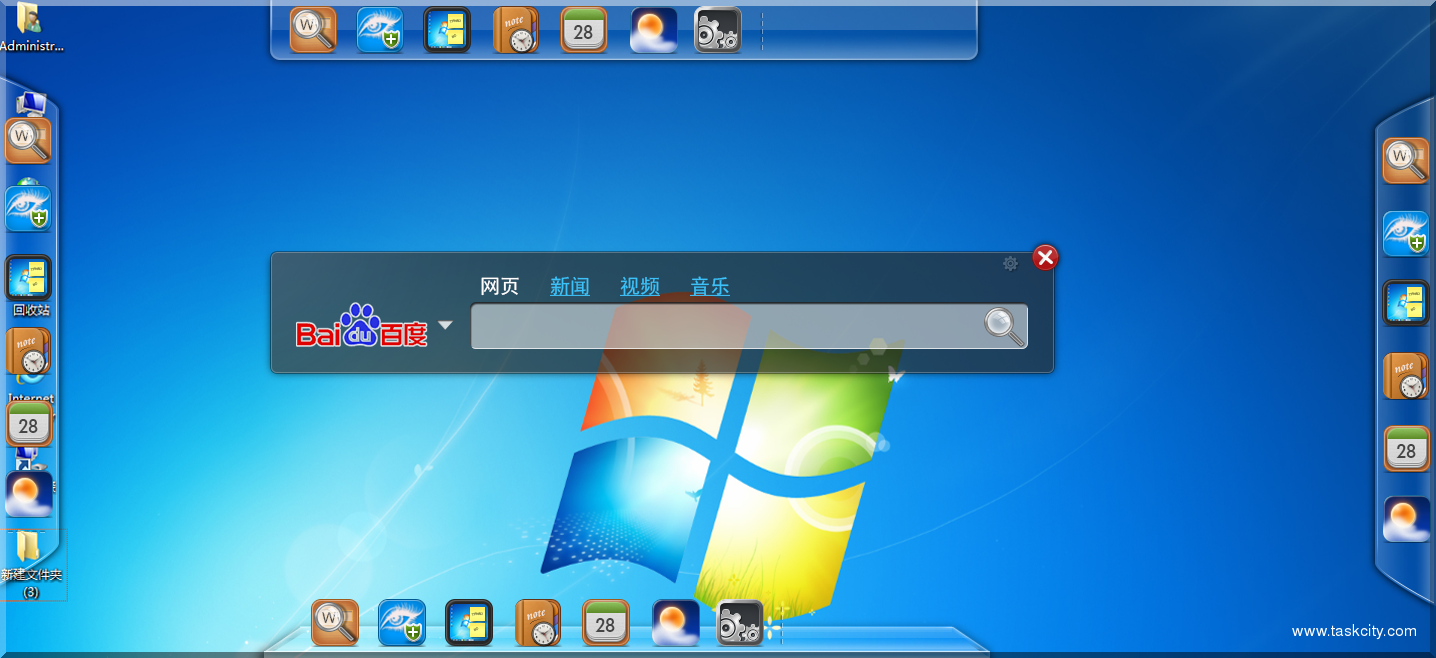Select the Administrator folder on desktop
This screenshot has width=1436, height=658.
click(31, 26)
